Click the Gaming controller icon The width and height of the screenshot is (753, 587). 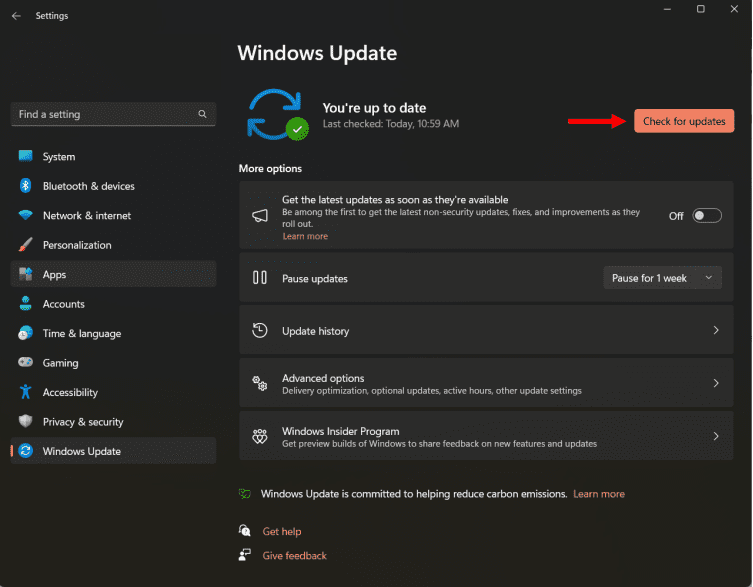click(25, 363)
